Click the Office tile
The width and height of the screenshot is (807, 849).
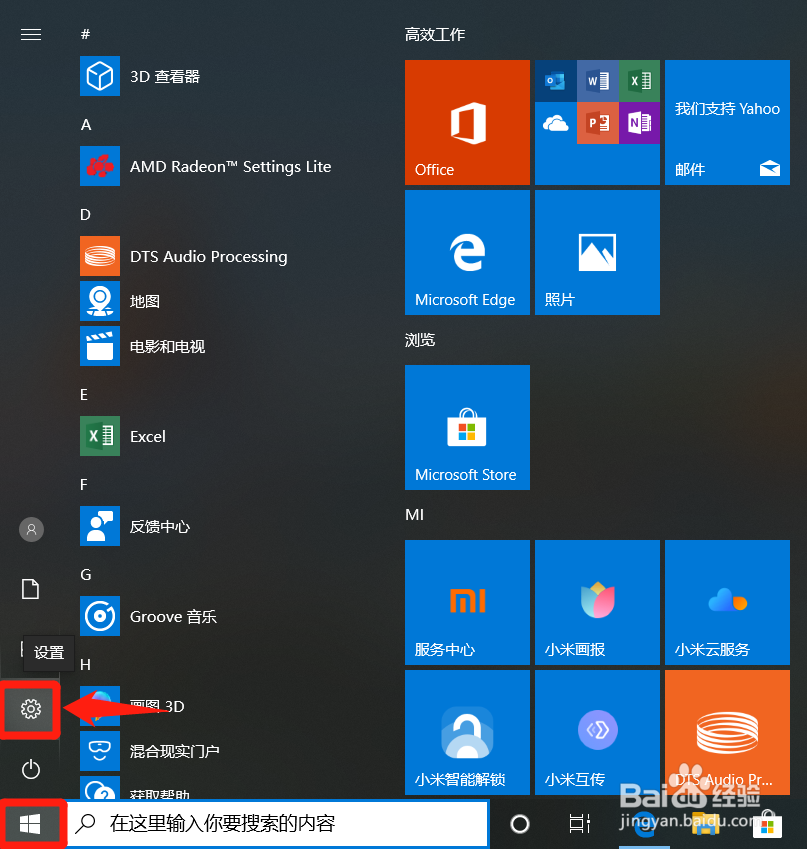tap(467, 122)
